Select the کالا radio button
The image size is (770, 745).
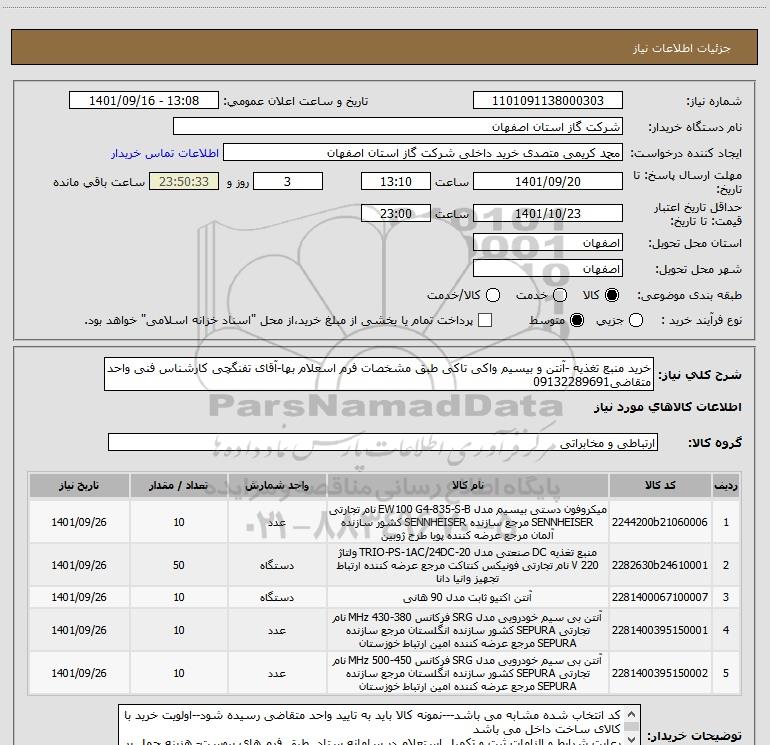(612, 295)
